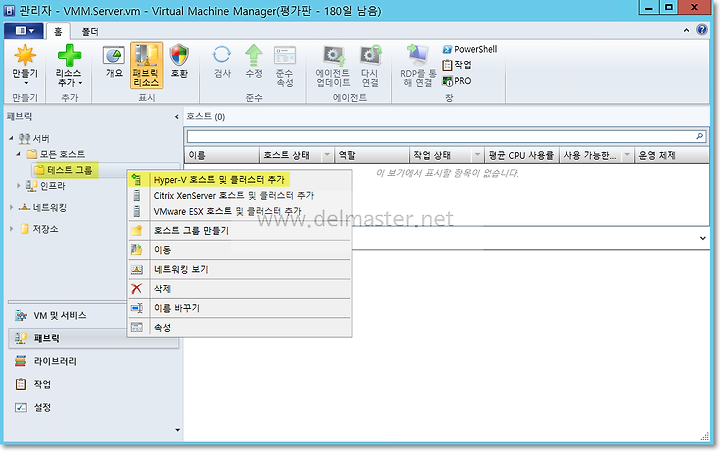Open the 호스트 상태 column filter dropdown
This screenshot has height=451, width=720.
(x=327, y=155)
